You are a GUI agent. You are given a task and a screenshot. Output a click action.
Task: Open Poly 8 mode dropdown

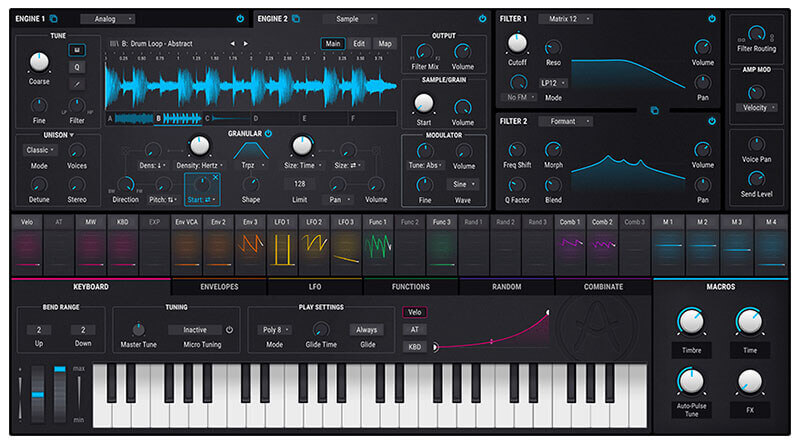tap(275, 330)
